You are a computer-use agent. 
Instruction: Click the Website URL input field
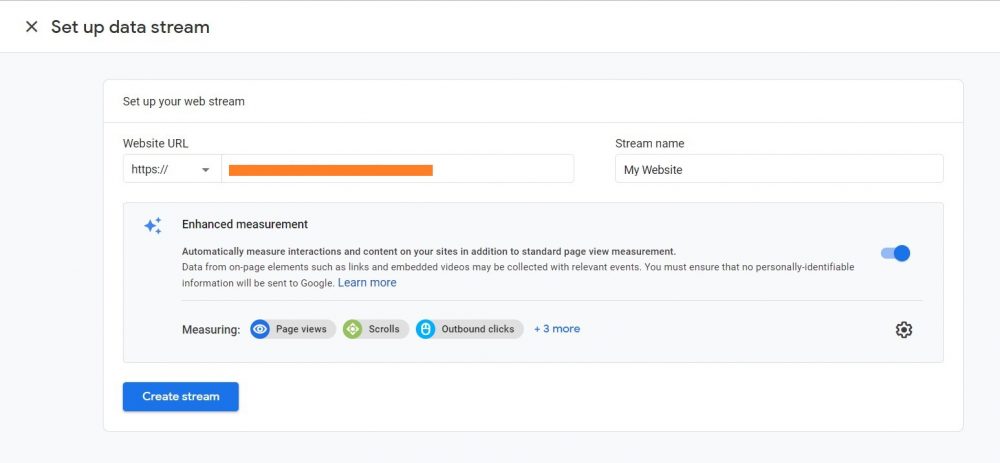(397, 169)
